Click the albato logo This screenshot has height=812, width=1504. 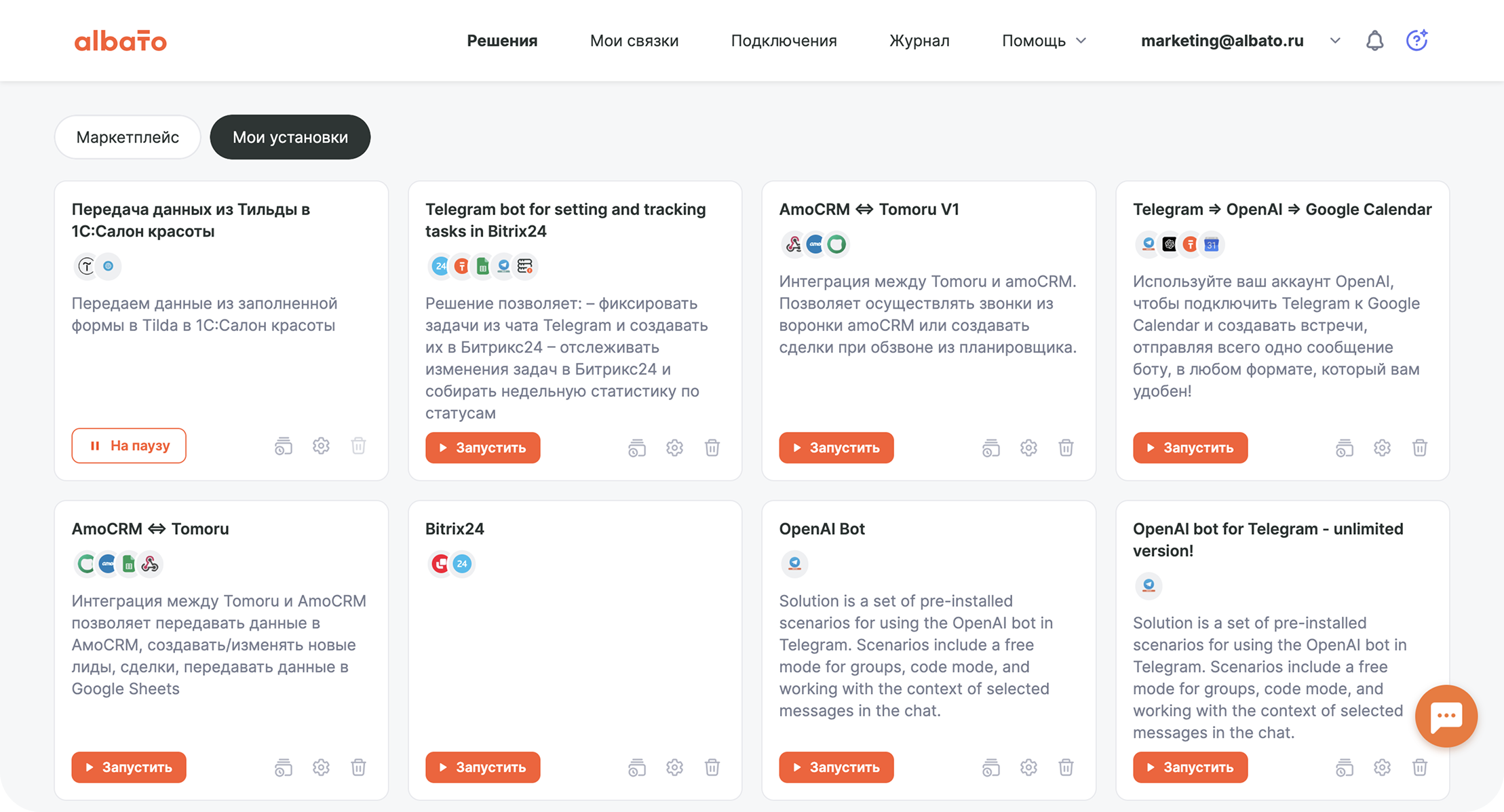tap(120, 41)
